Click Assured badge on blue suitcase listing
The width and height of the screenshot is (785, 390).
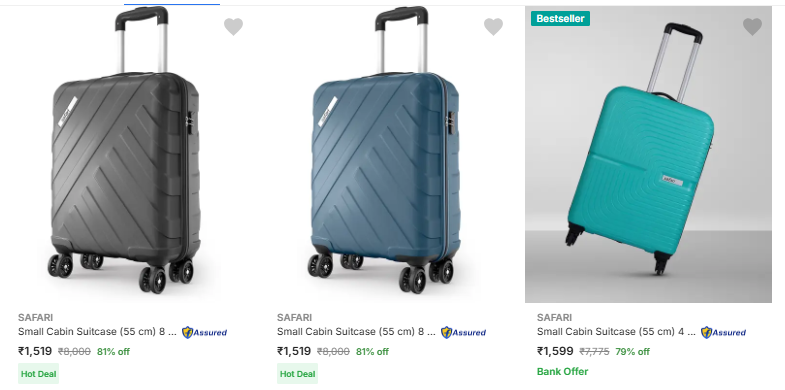463,332
